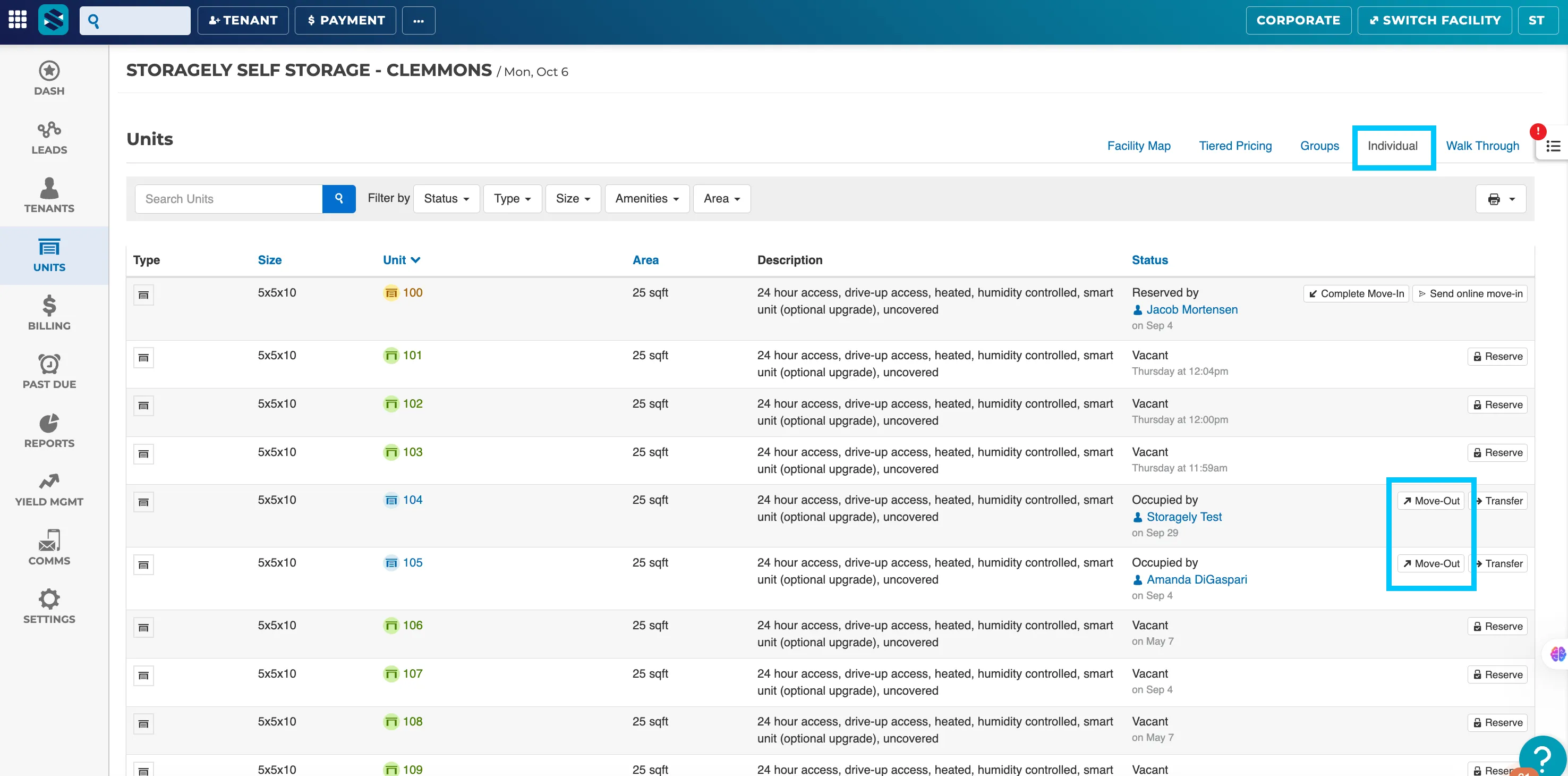
Task: Select the Individual tab
Action: (1393, 146)
